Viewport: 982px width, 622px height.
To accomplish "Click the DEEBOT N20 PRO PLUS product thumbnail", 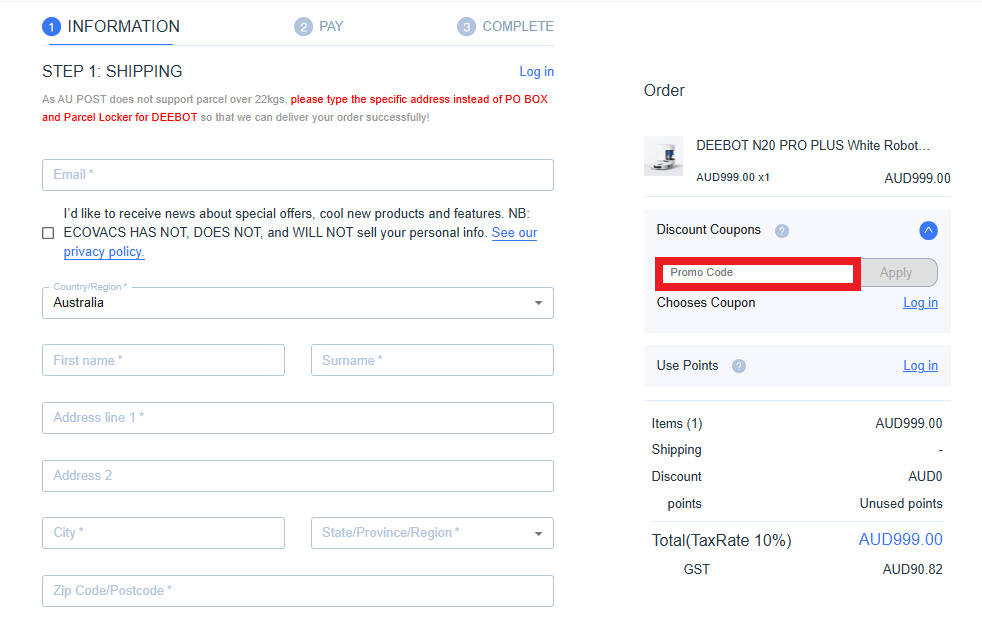I will pos(663,156).
